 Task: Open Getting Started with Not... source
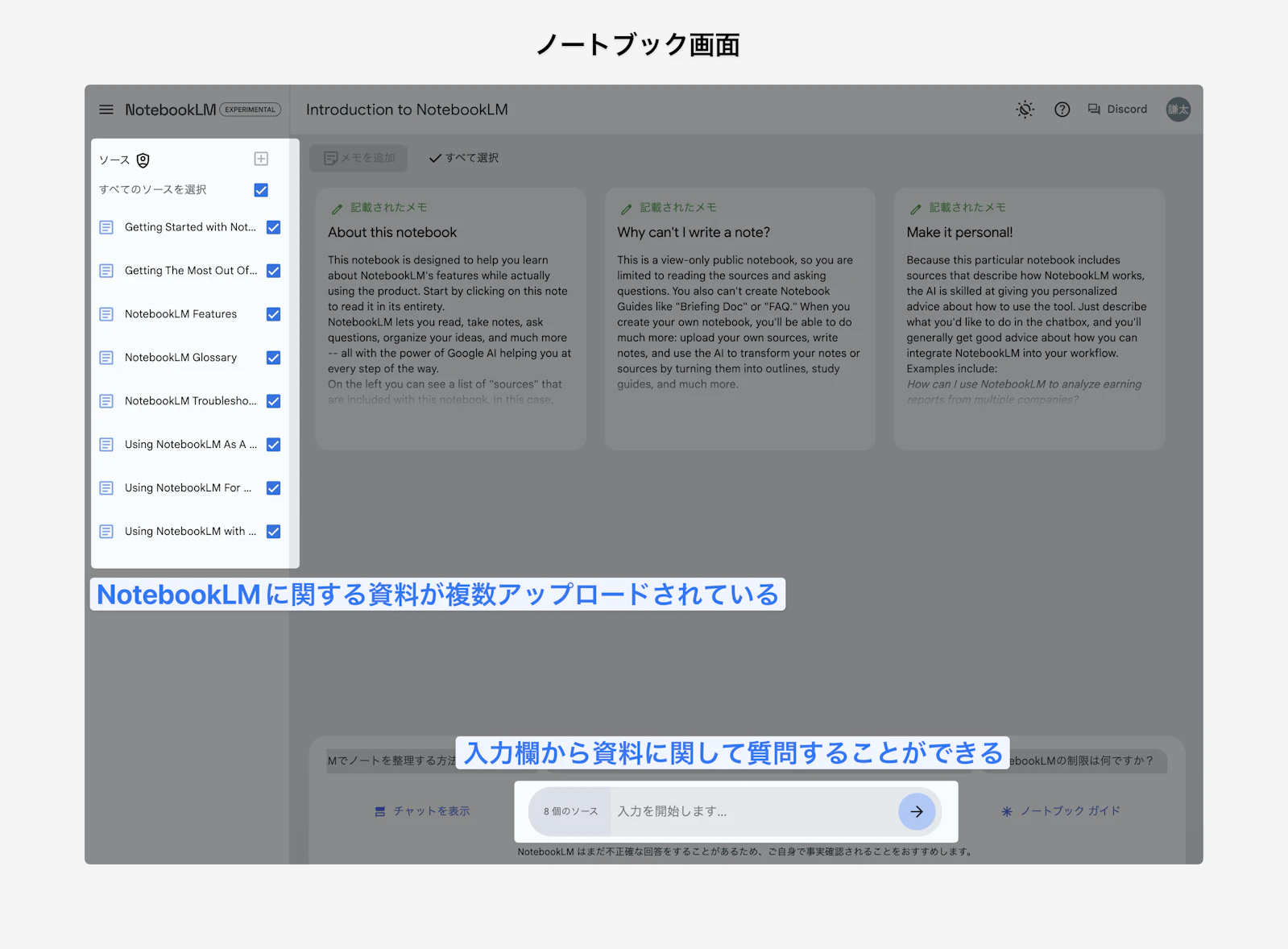190,227
